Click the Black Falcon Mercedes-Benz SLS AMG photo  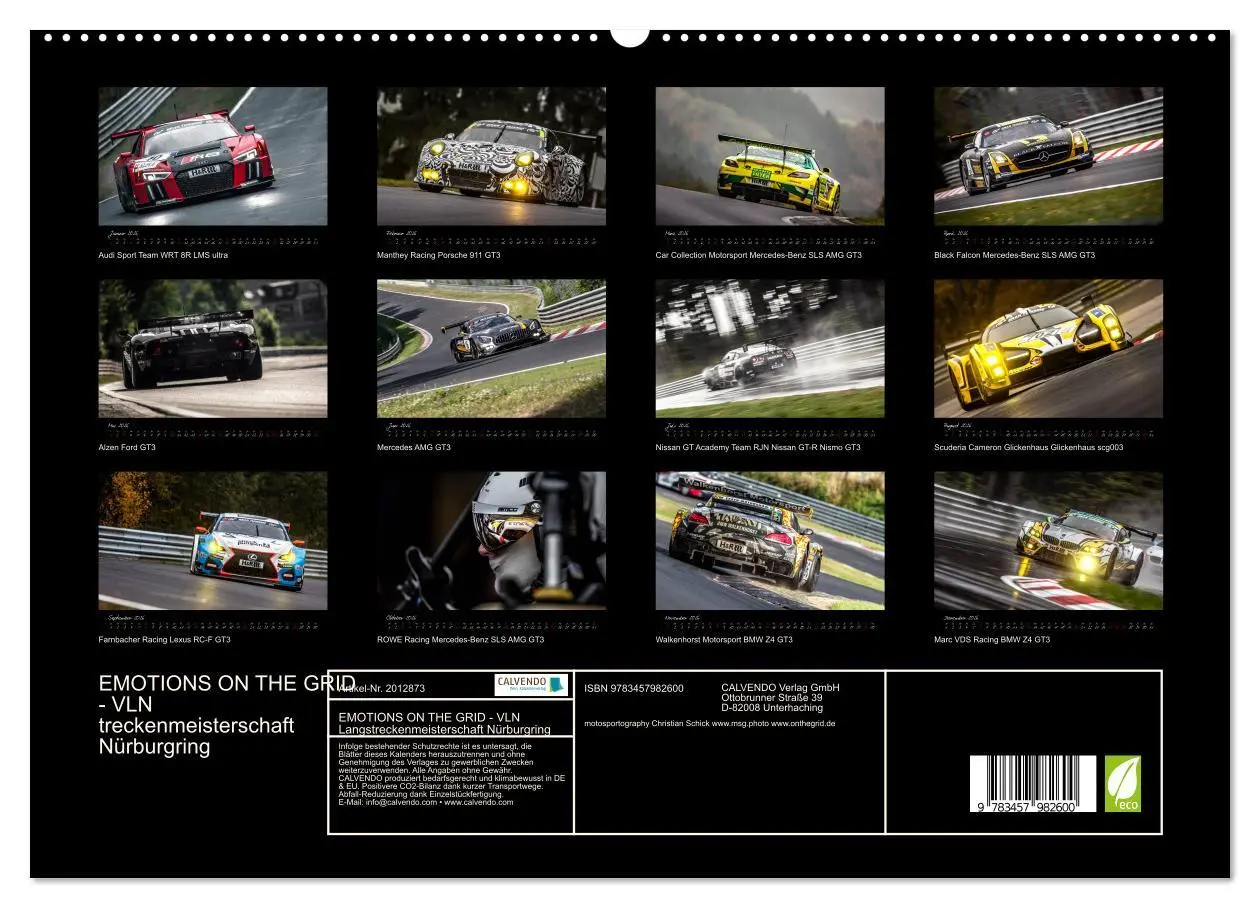(1048, 156)
